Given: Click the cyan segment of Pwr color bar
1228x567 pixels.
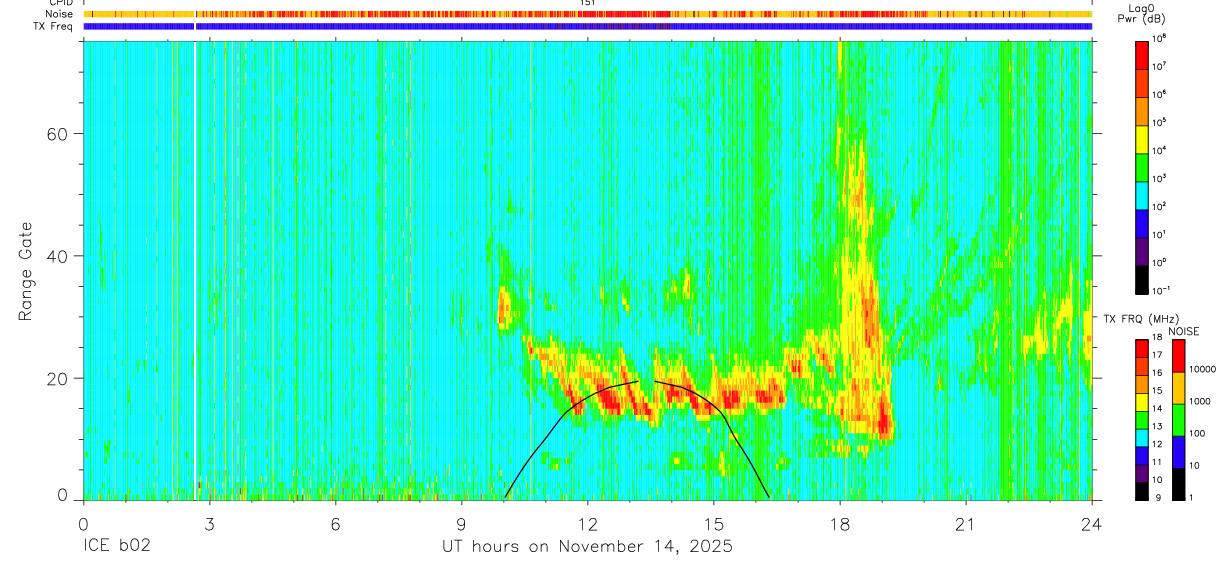Looking at the screenshot, I should pos(1142,194).
